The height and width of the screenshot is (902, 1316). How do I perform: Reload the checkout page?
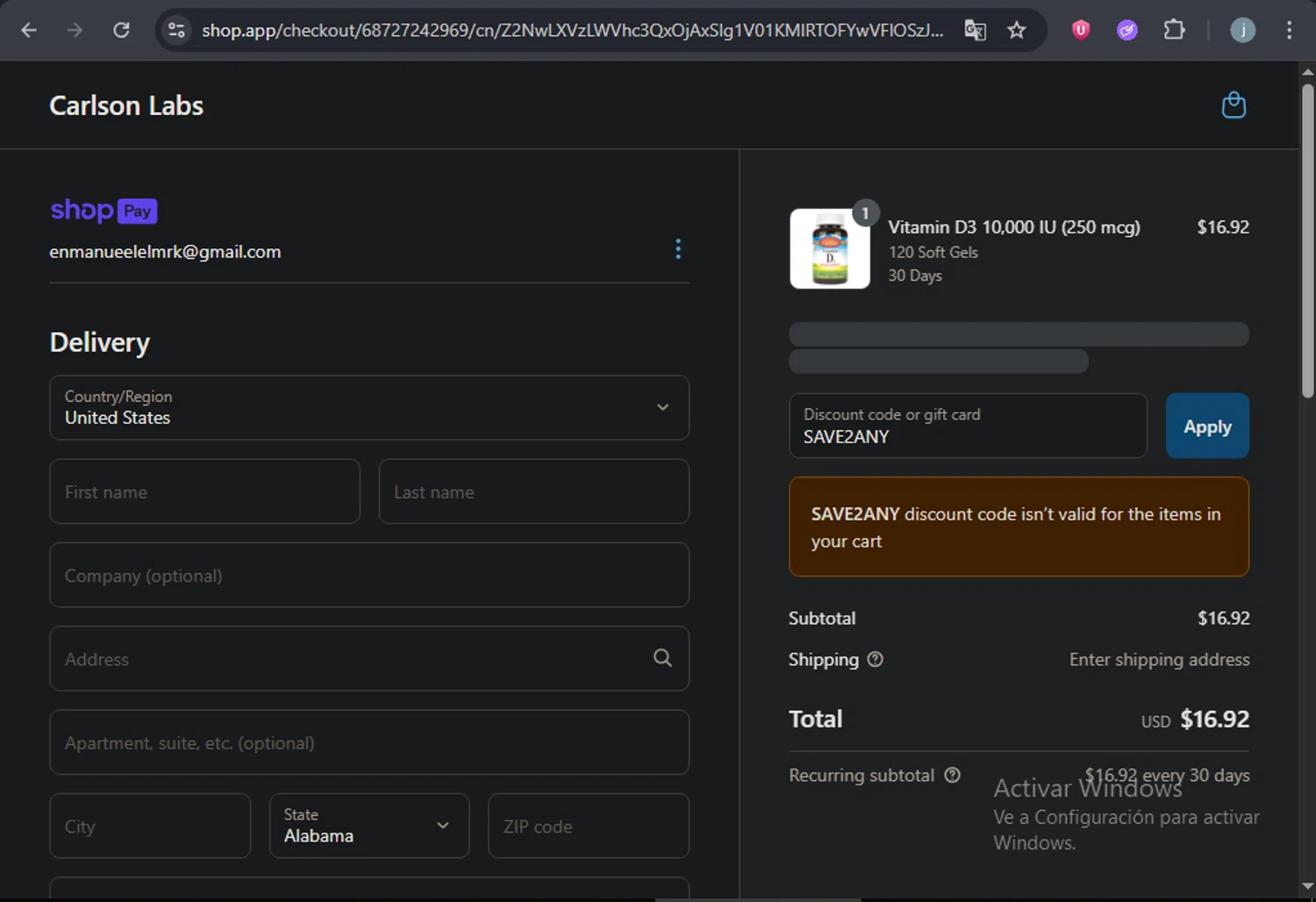122,31
